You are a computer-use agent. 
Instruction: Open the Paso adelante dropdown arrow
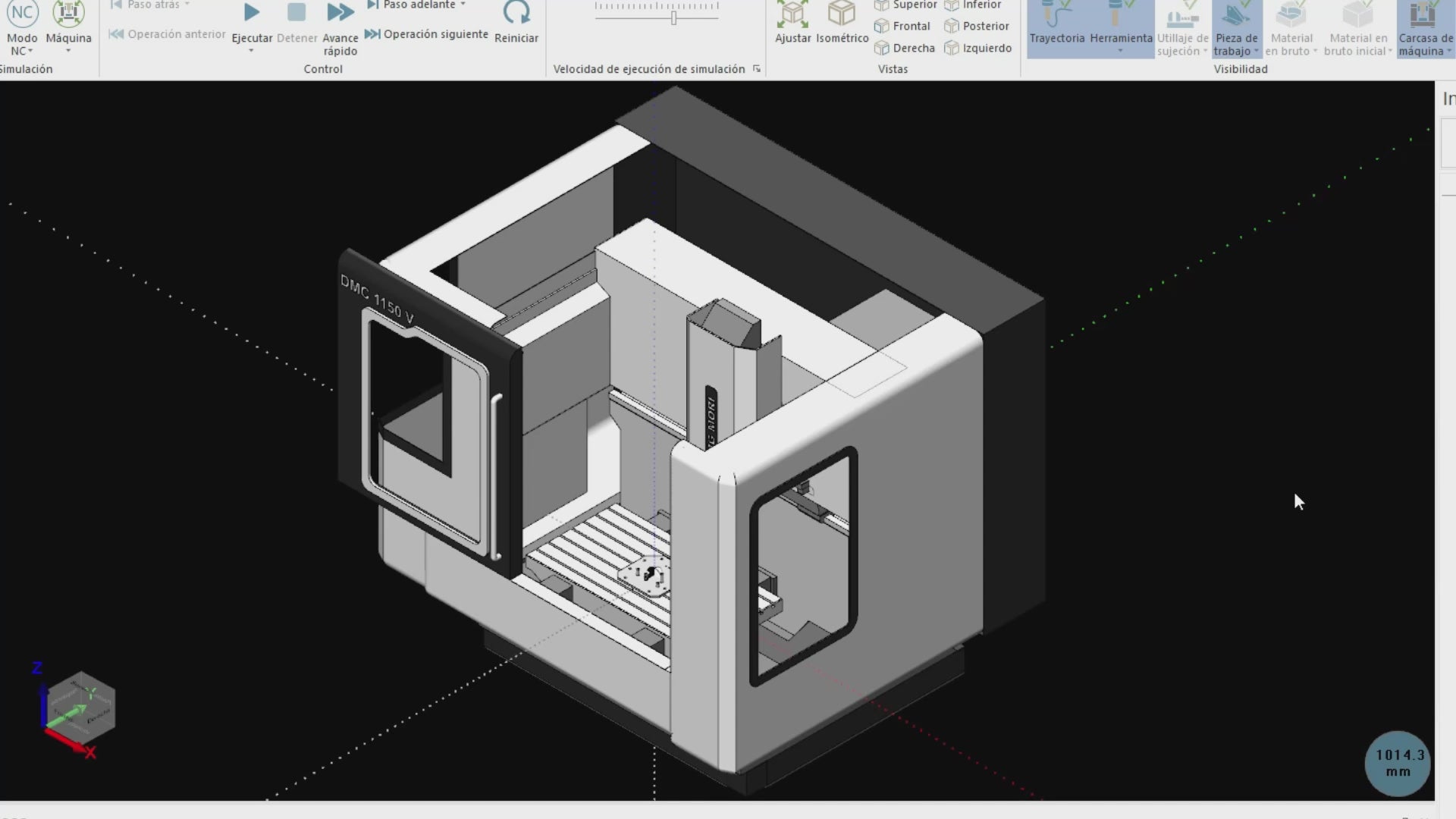(x=462, y=4)
